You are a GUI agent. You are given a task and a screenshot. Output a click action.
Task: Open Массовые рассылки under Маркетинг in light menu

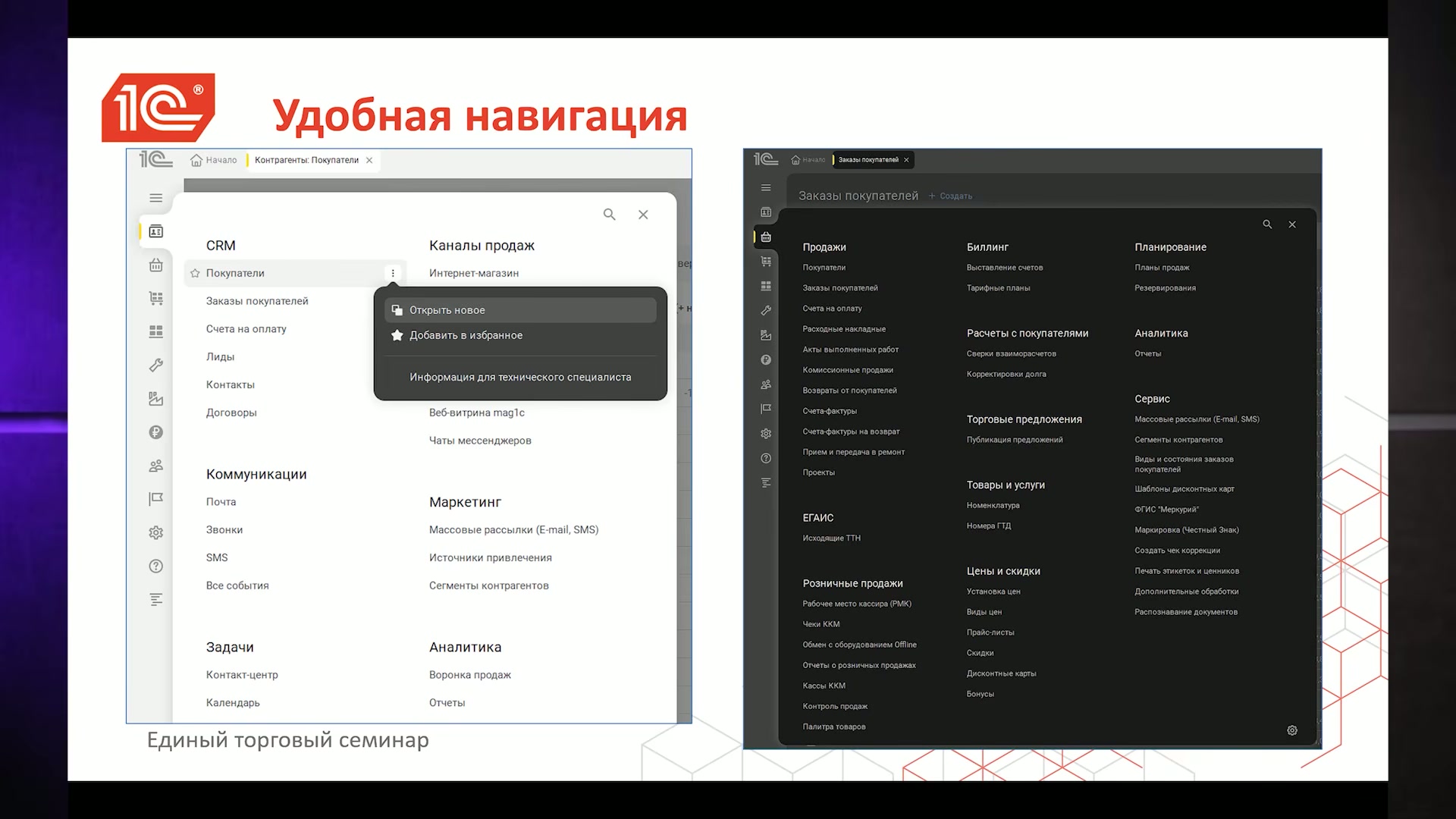click(513, 529)
